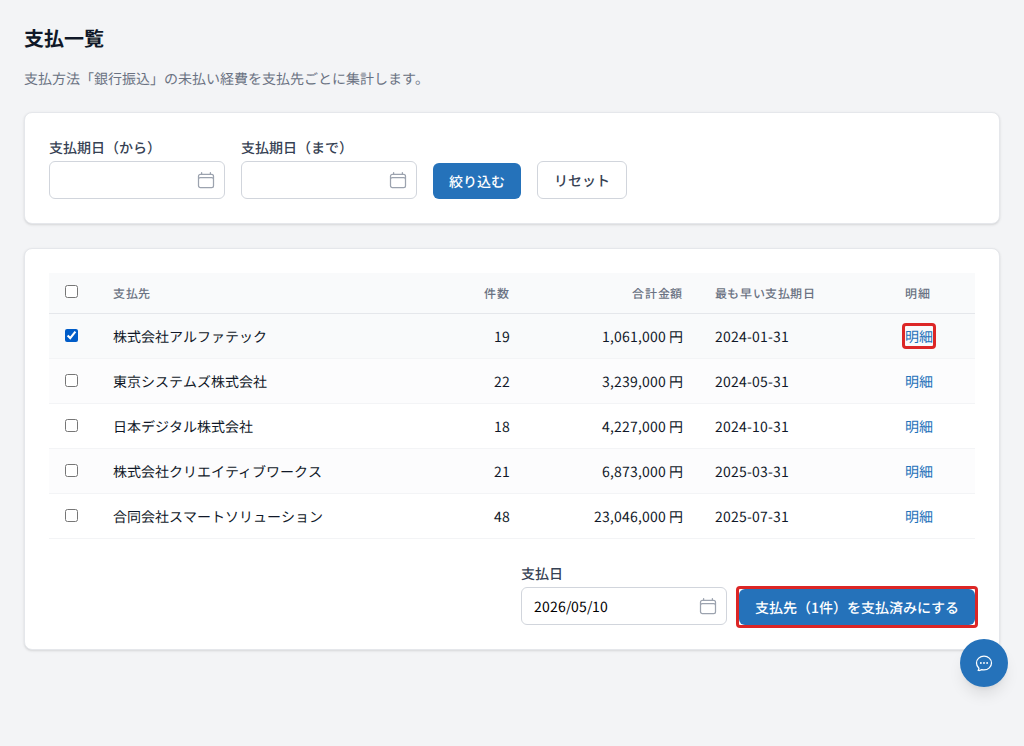Click the リセット button
The image size is (1024, 746).
pos(582,180)
